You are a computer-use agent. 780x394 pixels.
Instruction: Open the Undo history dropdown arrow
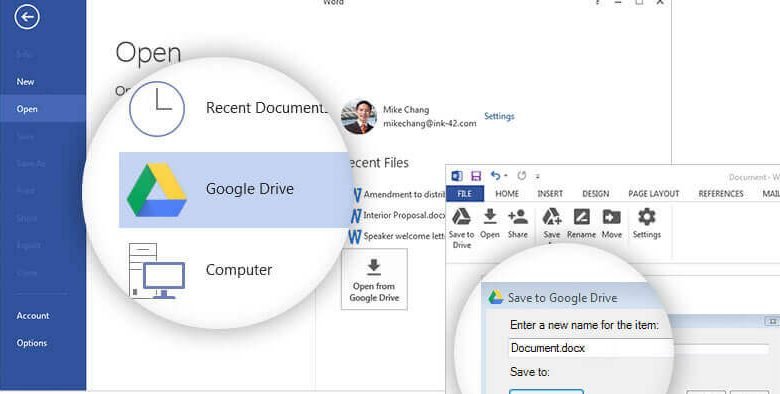tap(506, 176)
